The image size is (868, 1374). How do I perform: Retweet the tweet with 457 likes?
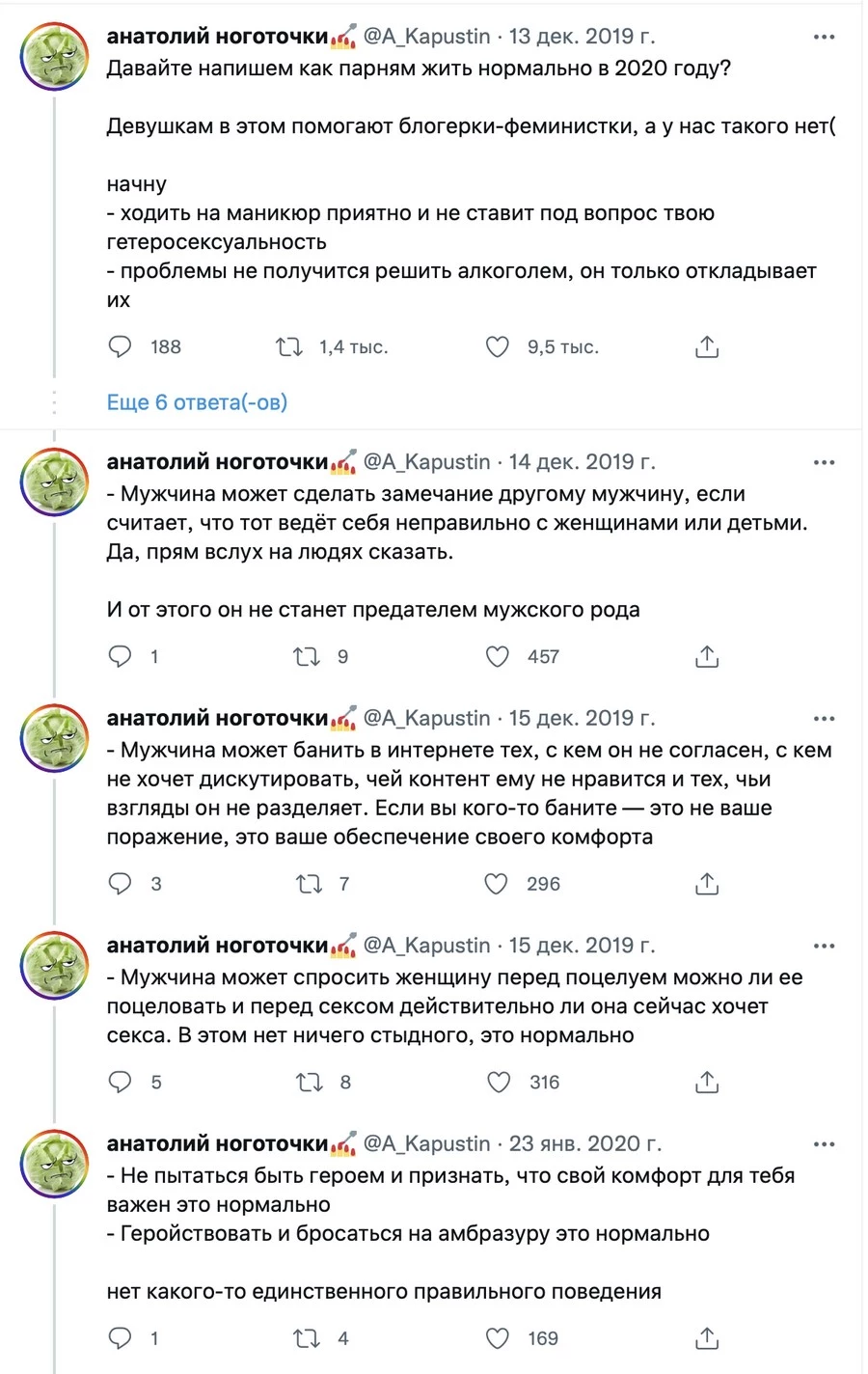(x=305, y=656)
